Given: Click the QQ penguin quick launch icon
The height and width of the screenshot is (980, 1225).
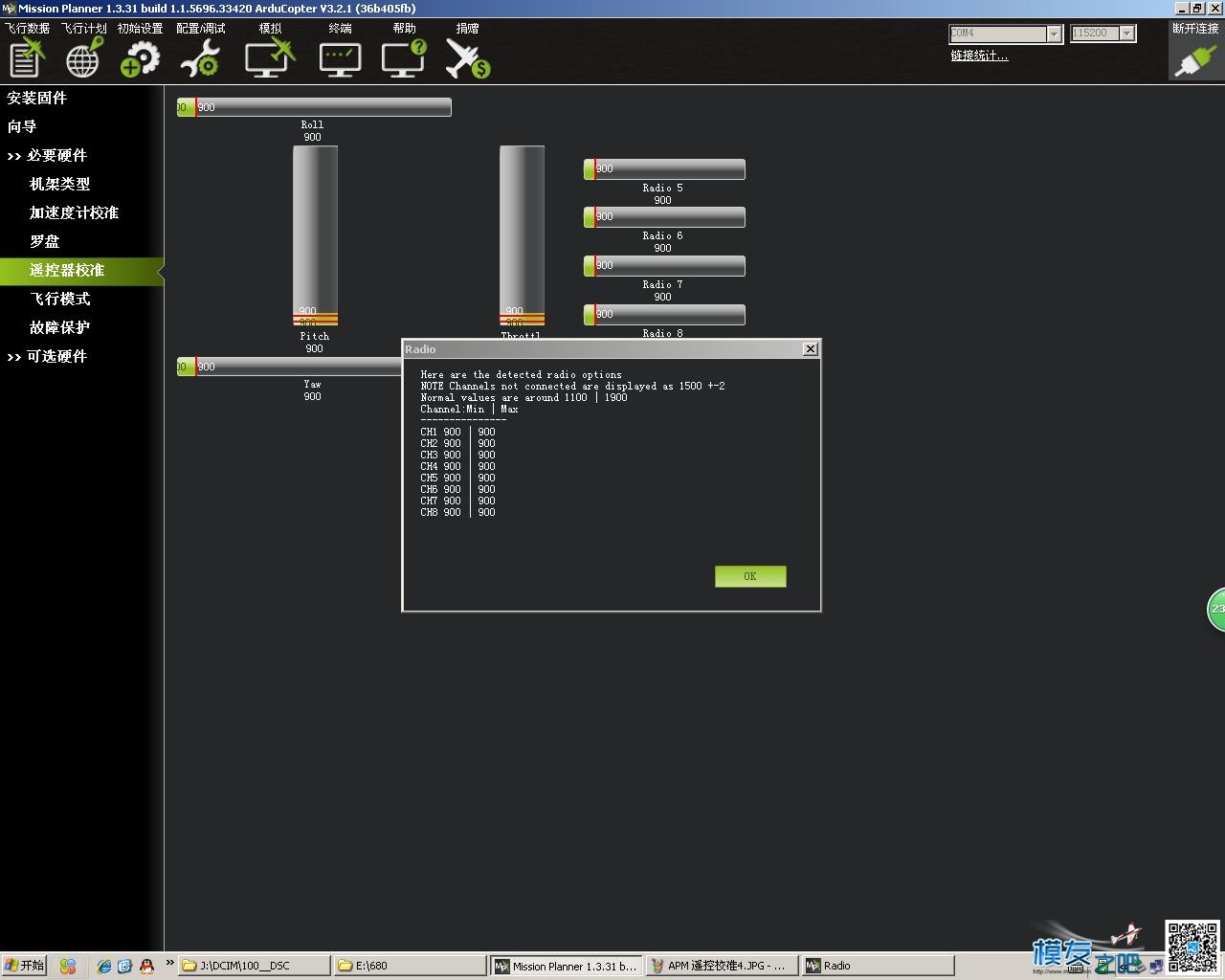Looking at the screenshot, I should coord(146,967).
